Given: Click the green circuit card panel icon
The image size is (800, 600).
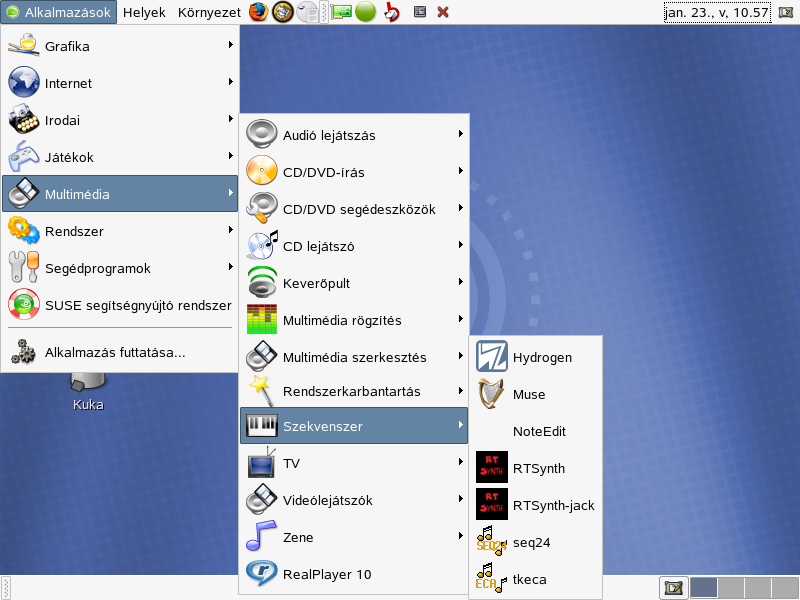Looking at the screenshot, I should click(341, 12).
